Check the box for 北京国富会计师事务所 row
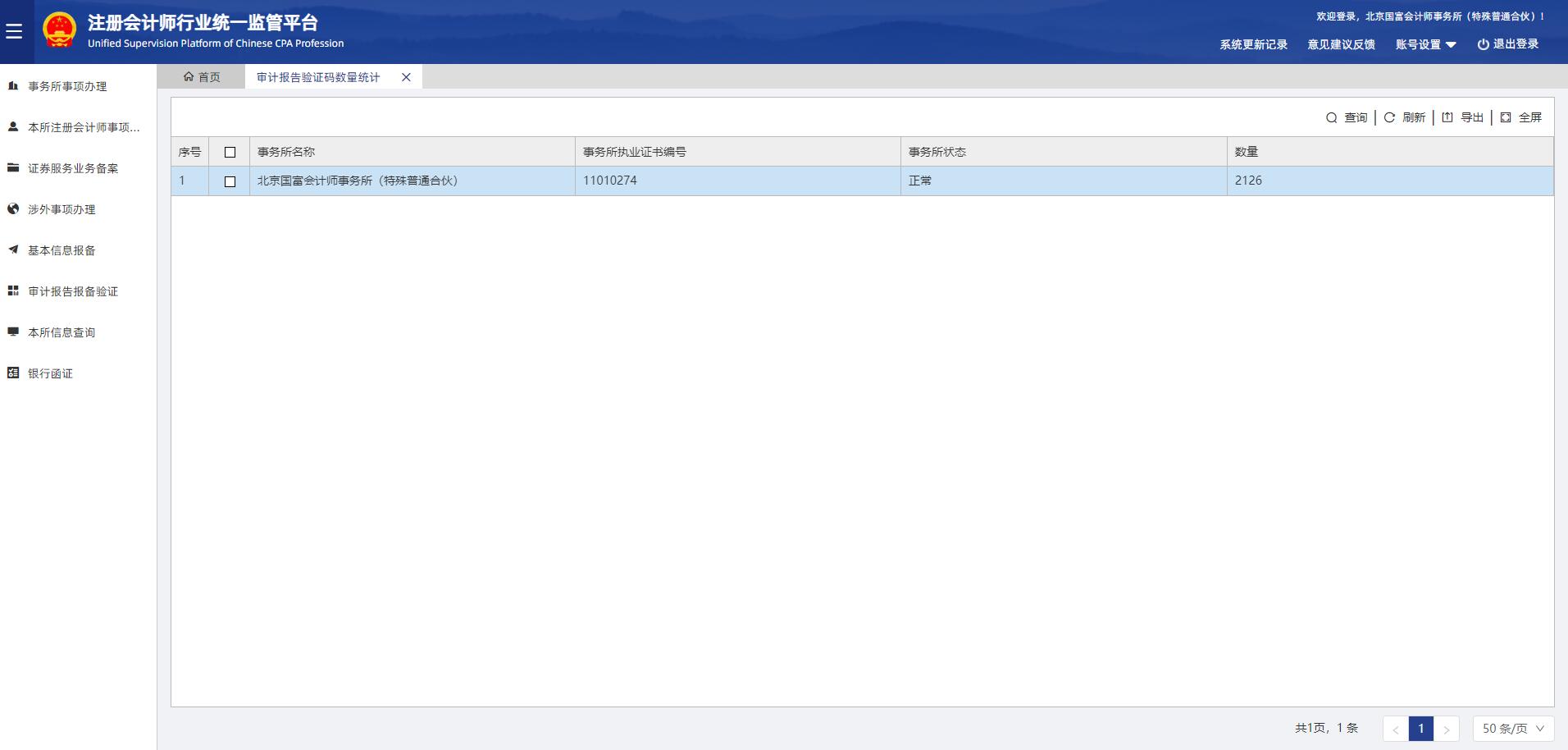This screenshot has width=1568, height=750. tap(230, 181)
